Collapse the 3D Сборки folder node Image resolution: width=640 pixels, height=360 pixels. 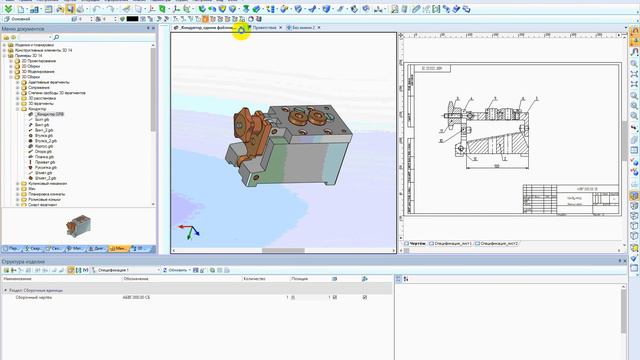[11, 77]
